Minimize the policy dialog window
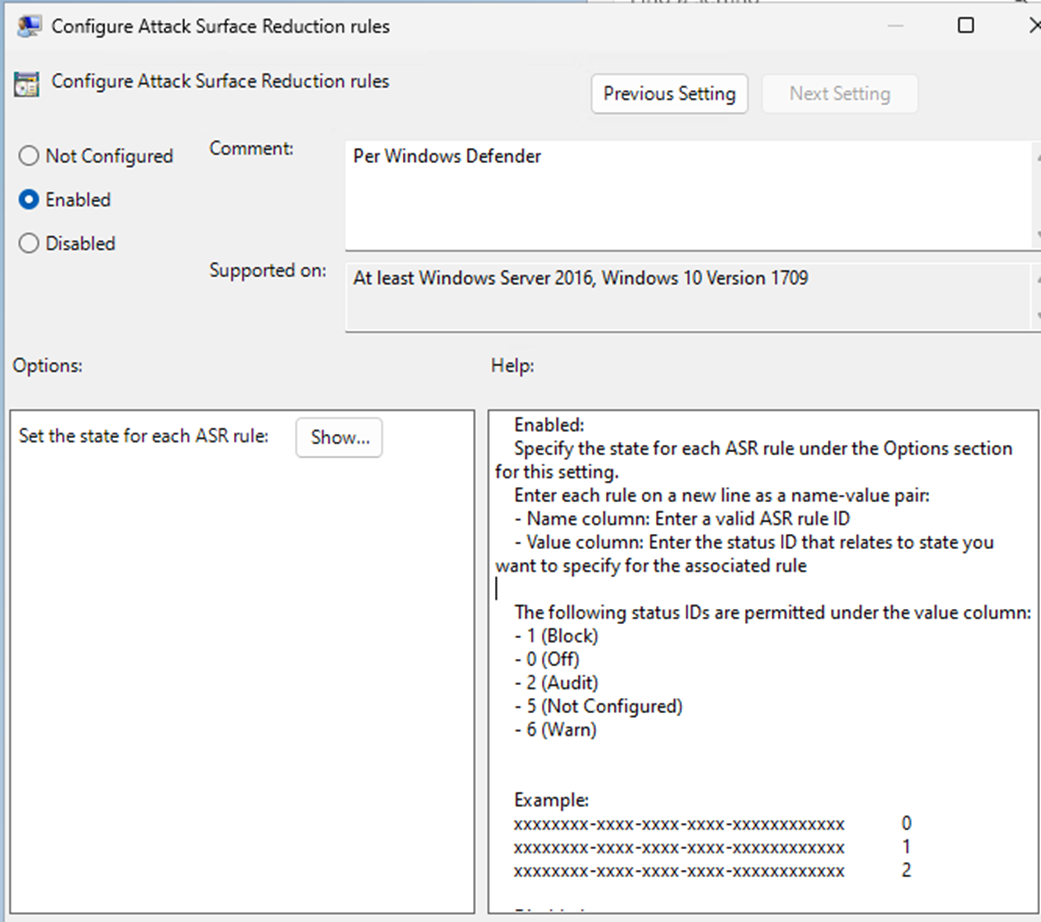The width and height of the screenshot is (1041, 922). (896, 26)
